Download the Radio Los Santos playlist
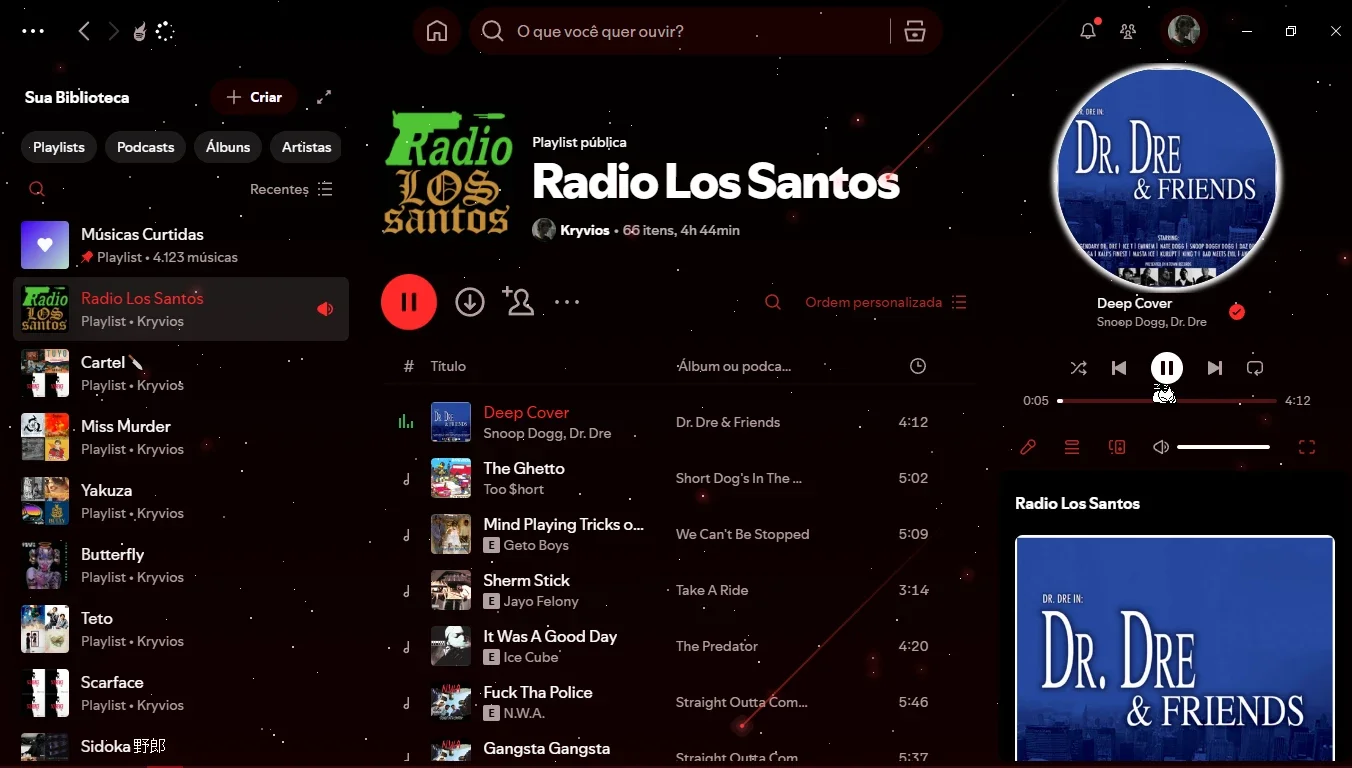This screenshot has height=768, width=1352. pyautogui.click(x=470, y=302)
